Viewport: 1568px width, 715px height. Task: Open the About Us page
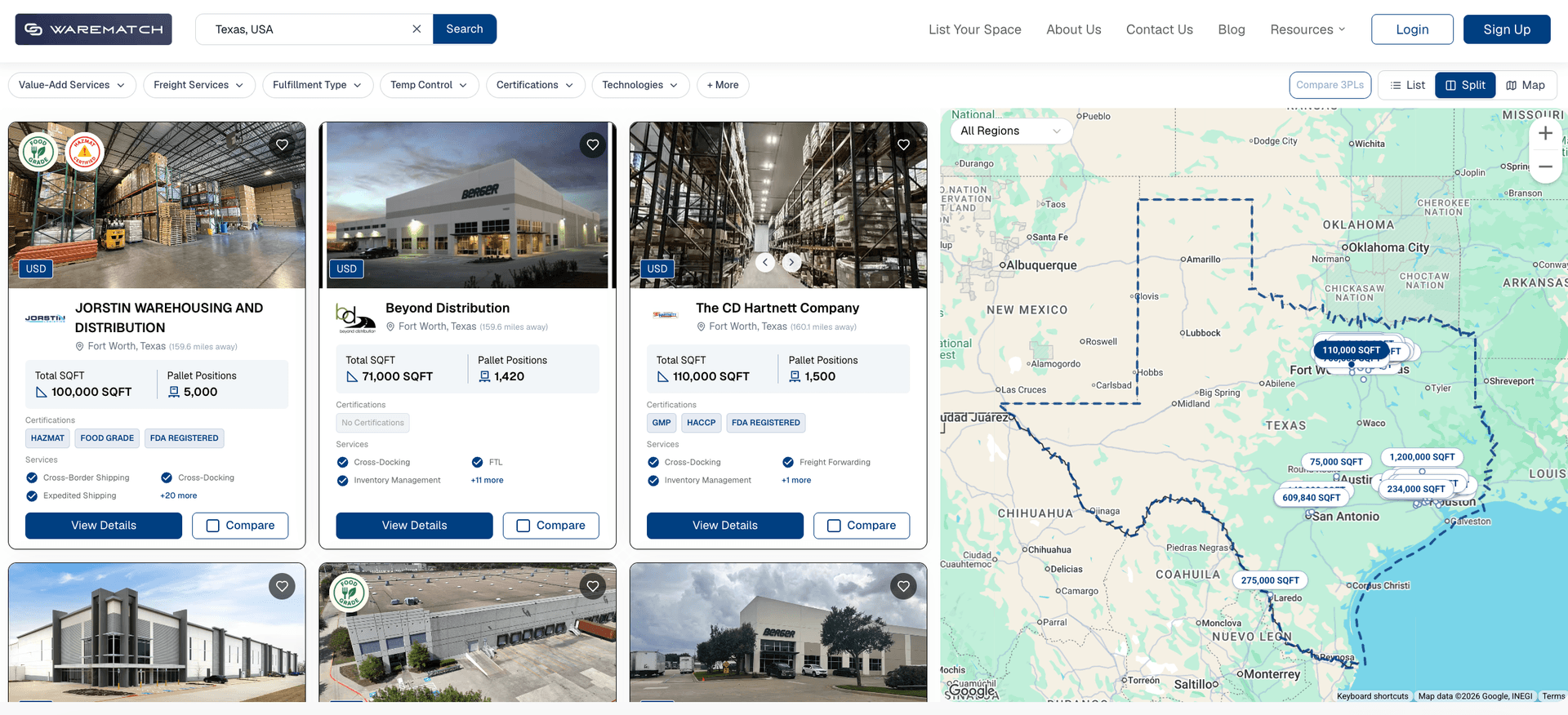[1074, 29]
